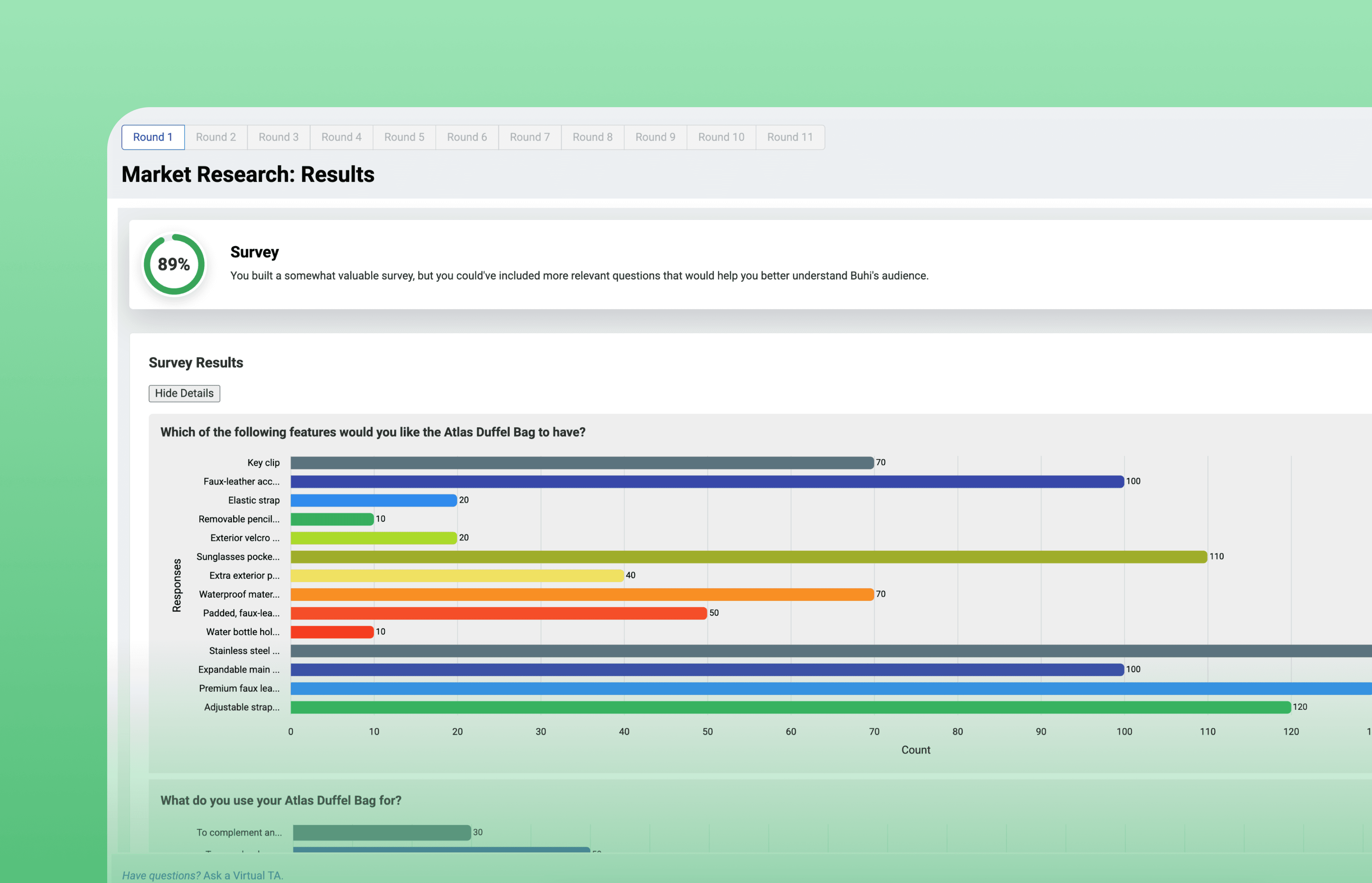Viewport: 1372px width, 883px height.
Task: Click the Survey Results section title
Action: (195, 363)
